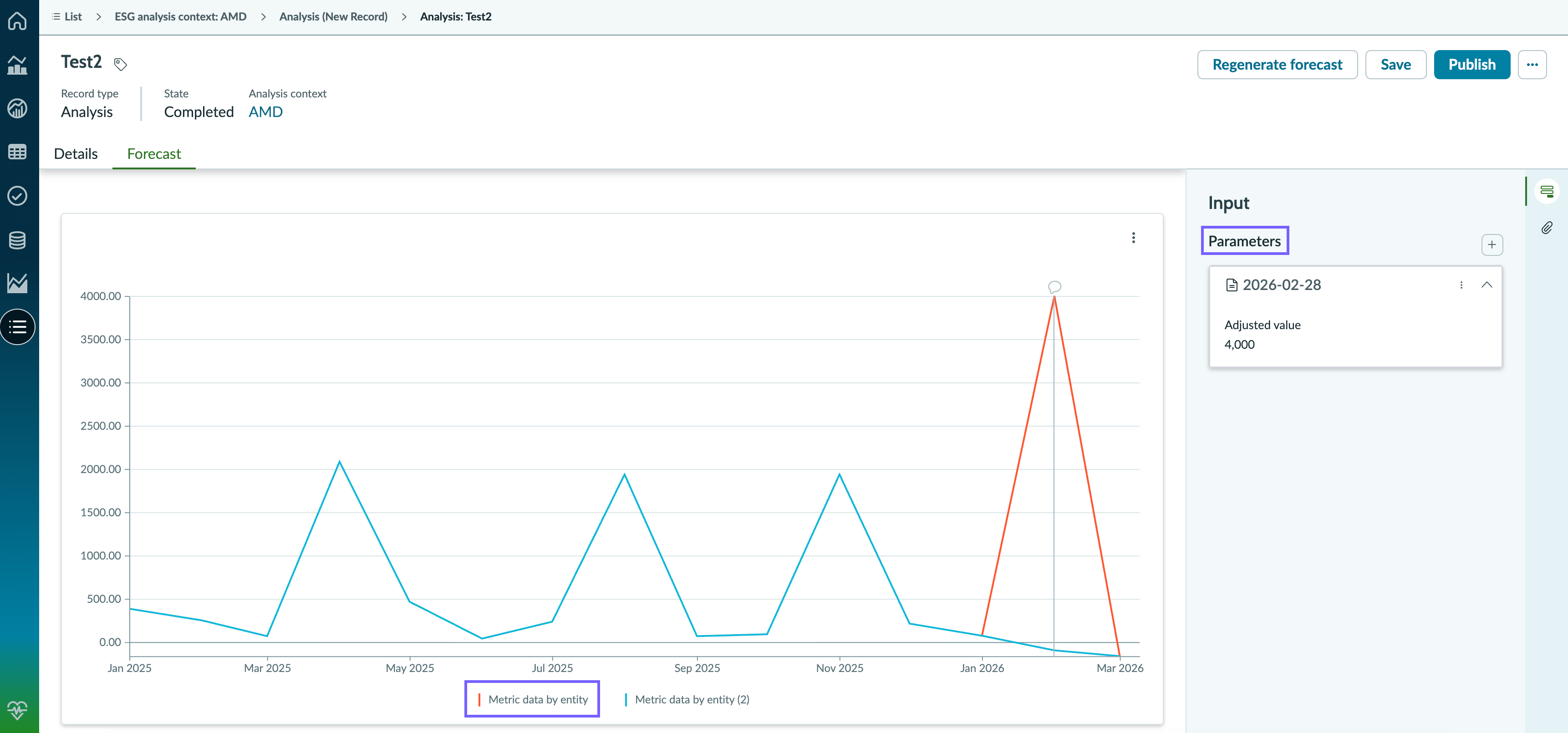1568x733 pixels.
Task: Go to ESG analysis context: AMD breadcrumb
Action: [x=180, y=16]
